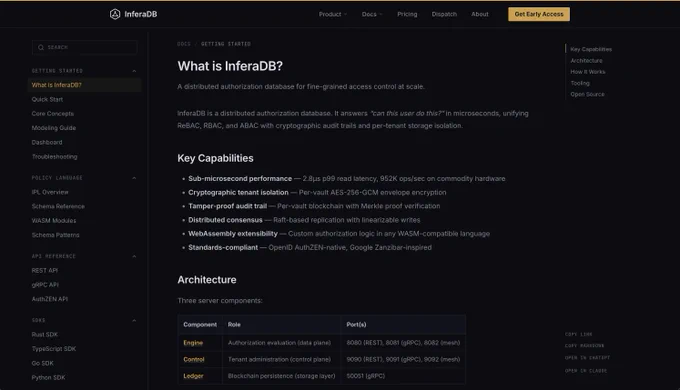Click the Copy Markdown action

(584, 346)
